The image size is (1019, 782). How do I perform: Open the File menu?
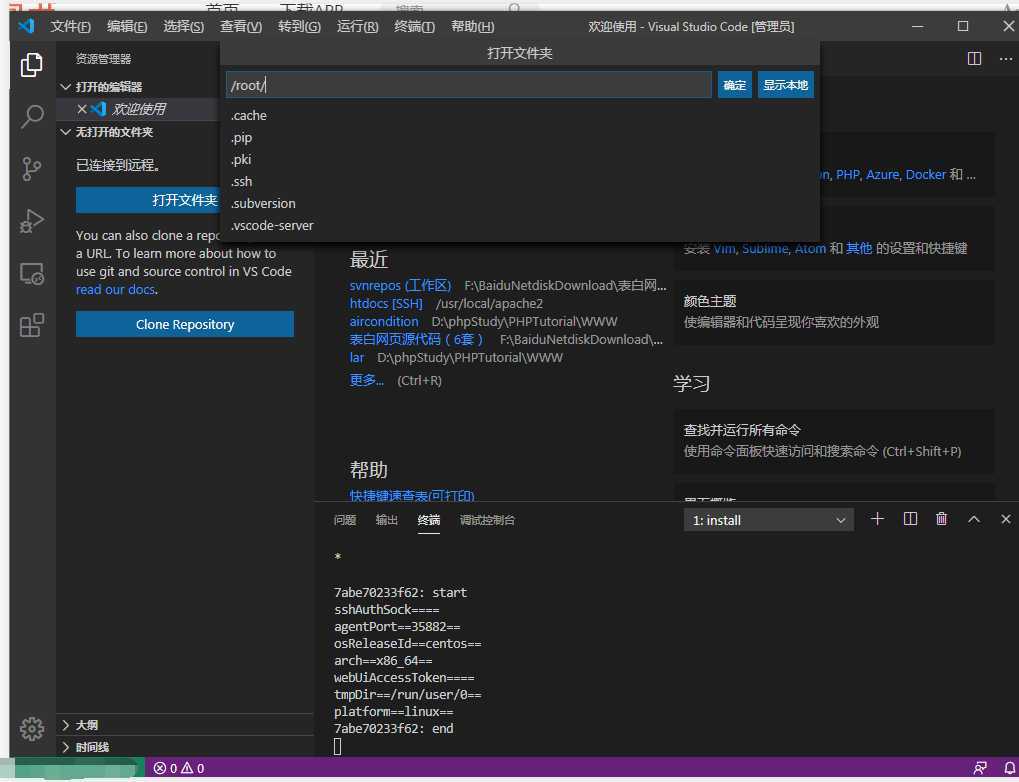point(70,27)
